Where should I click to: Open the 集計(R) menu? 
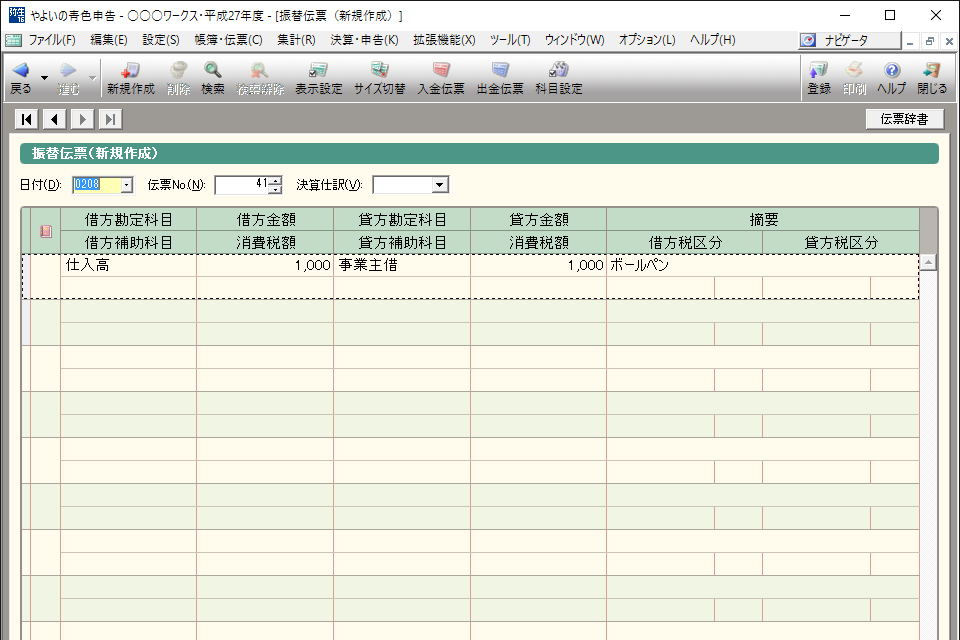click(x=296, y=40)
